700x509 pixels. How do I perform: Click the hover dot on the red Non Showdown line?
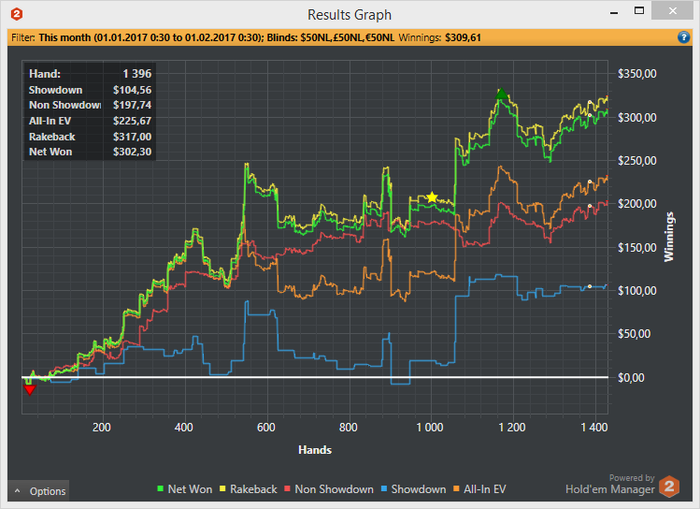(x=590, y=206)
